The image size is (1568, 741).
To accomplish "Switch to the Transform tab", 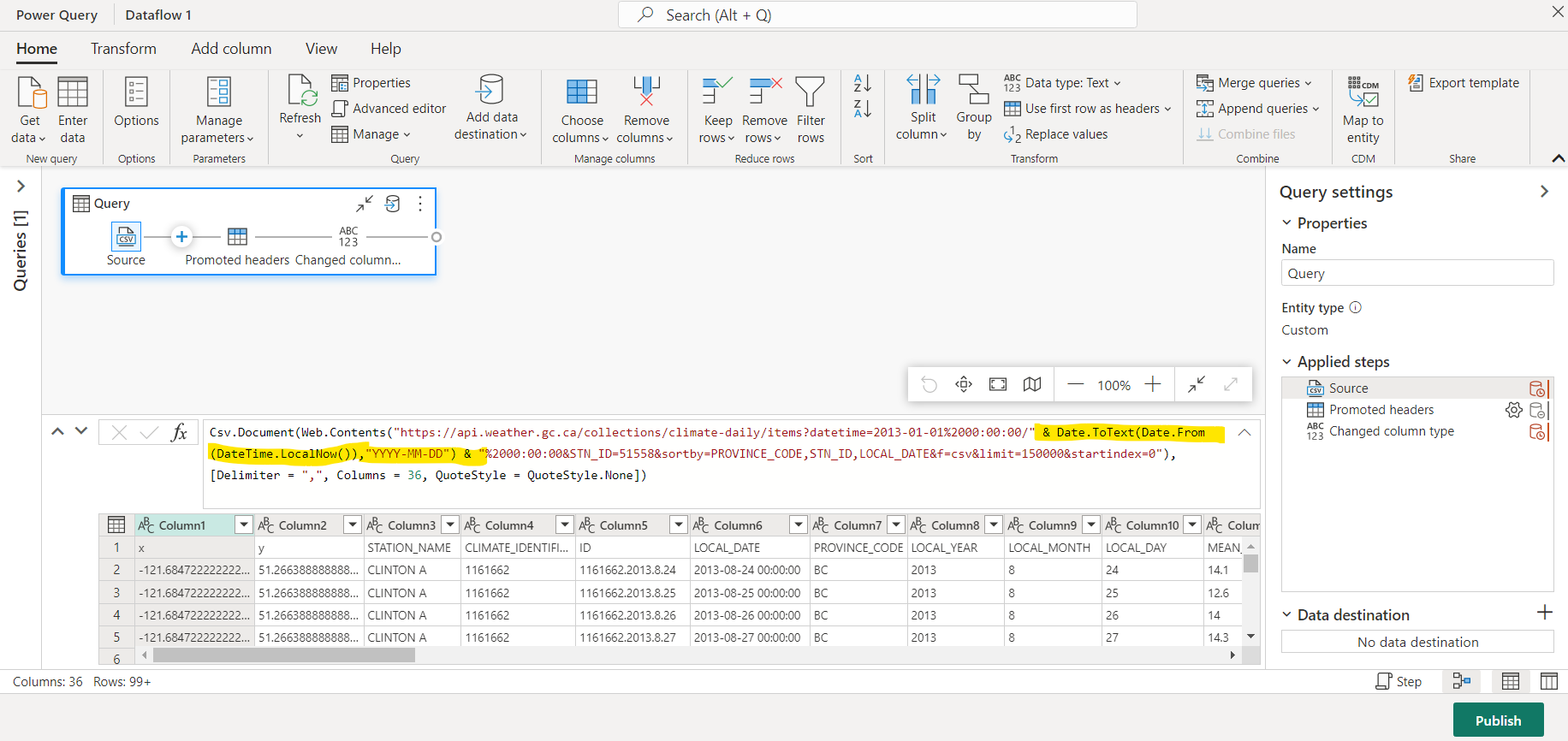I will pyautogui.click(x=123, y=49).
